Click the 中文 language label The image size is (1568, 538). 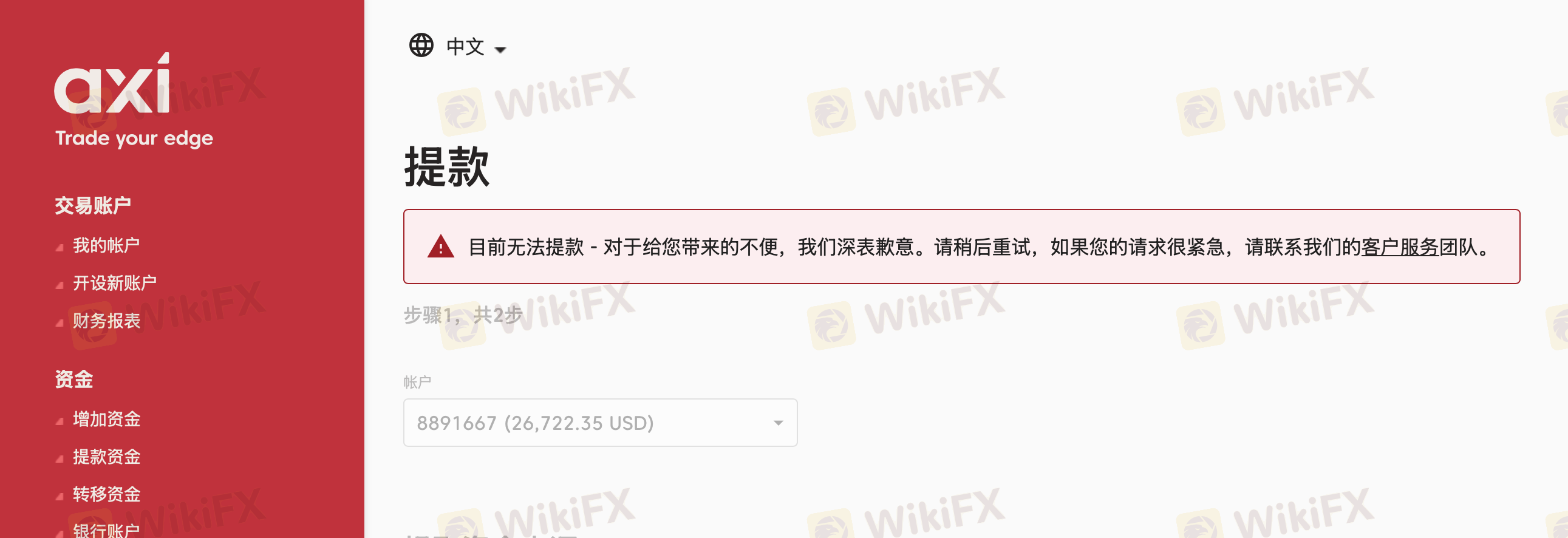coord(466,46)
